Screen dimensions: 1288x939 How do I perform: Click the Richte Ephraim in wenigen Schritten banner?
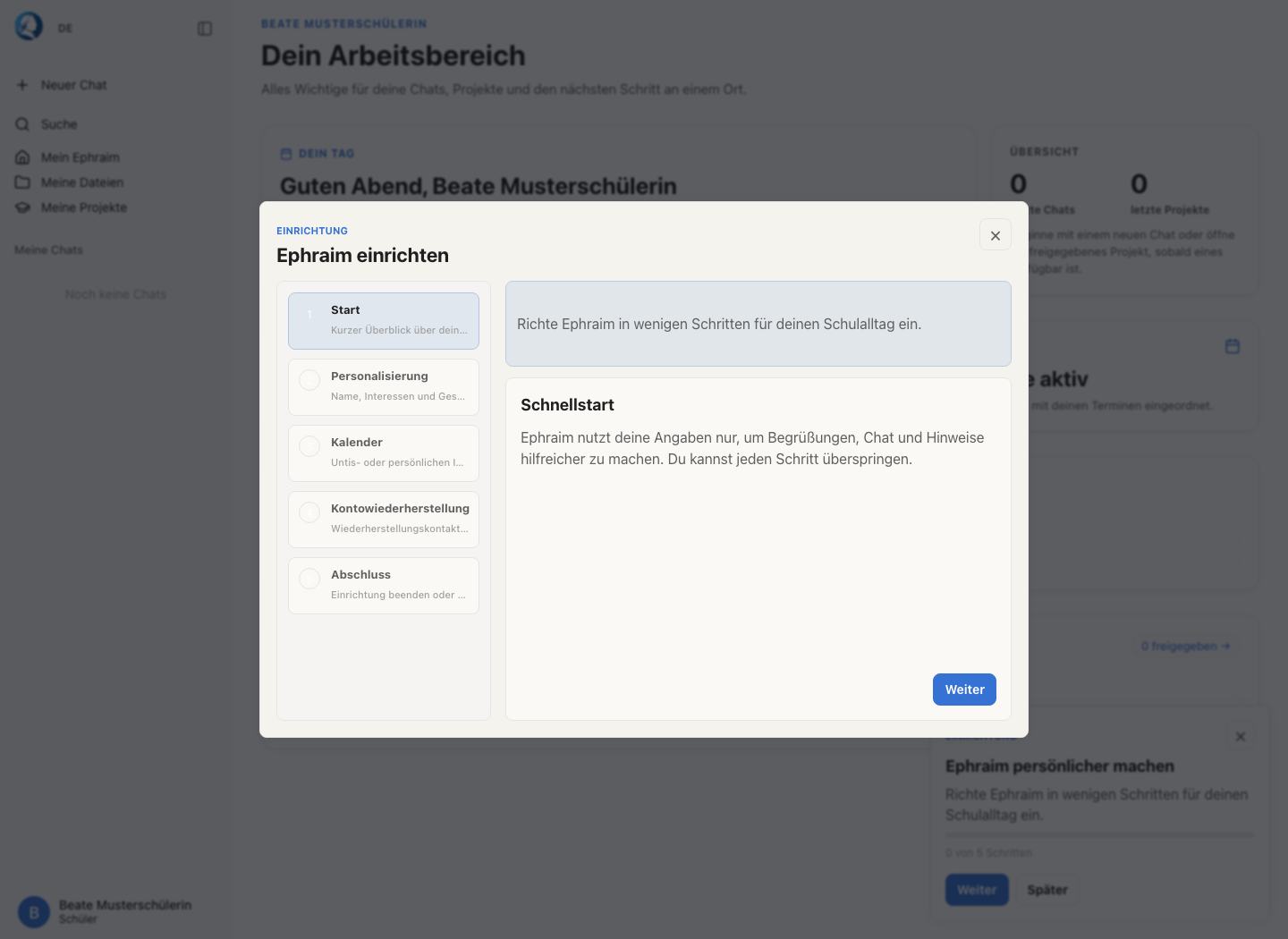coord(758,324)
